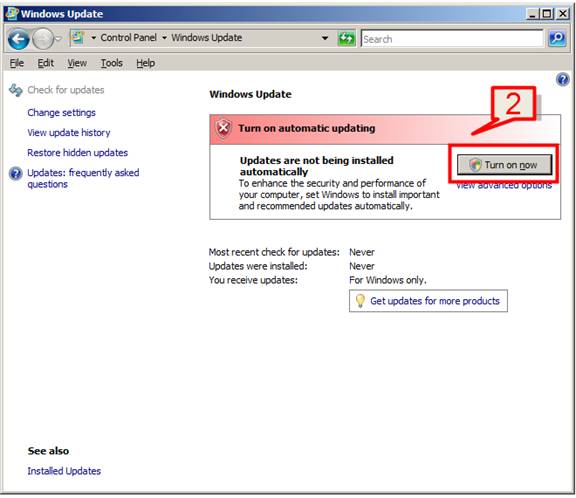This screenshot has width=576, height=498.
Task: Expand the arrow before Control Panel breadcrumb
Action: (x=94, y=38)
